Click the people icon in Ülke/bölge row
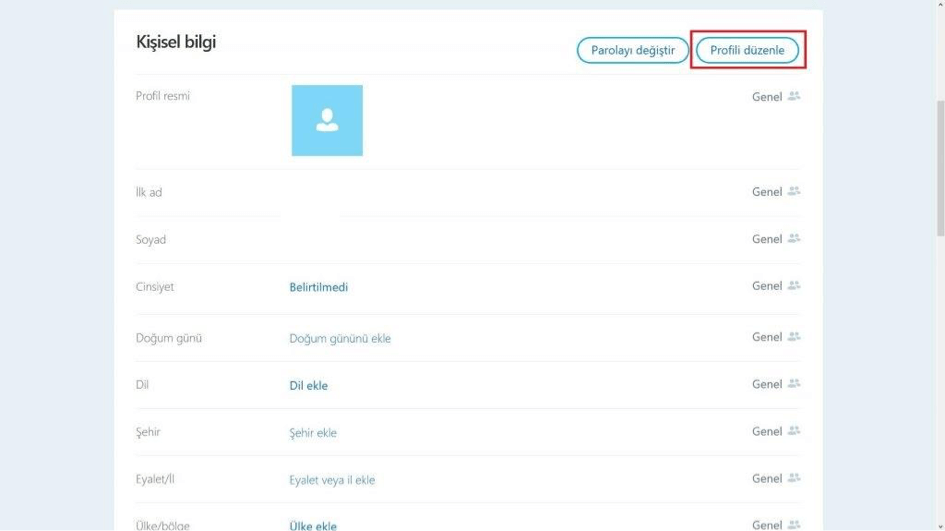This screenshot has height=531, width=945. point(794,524)
